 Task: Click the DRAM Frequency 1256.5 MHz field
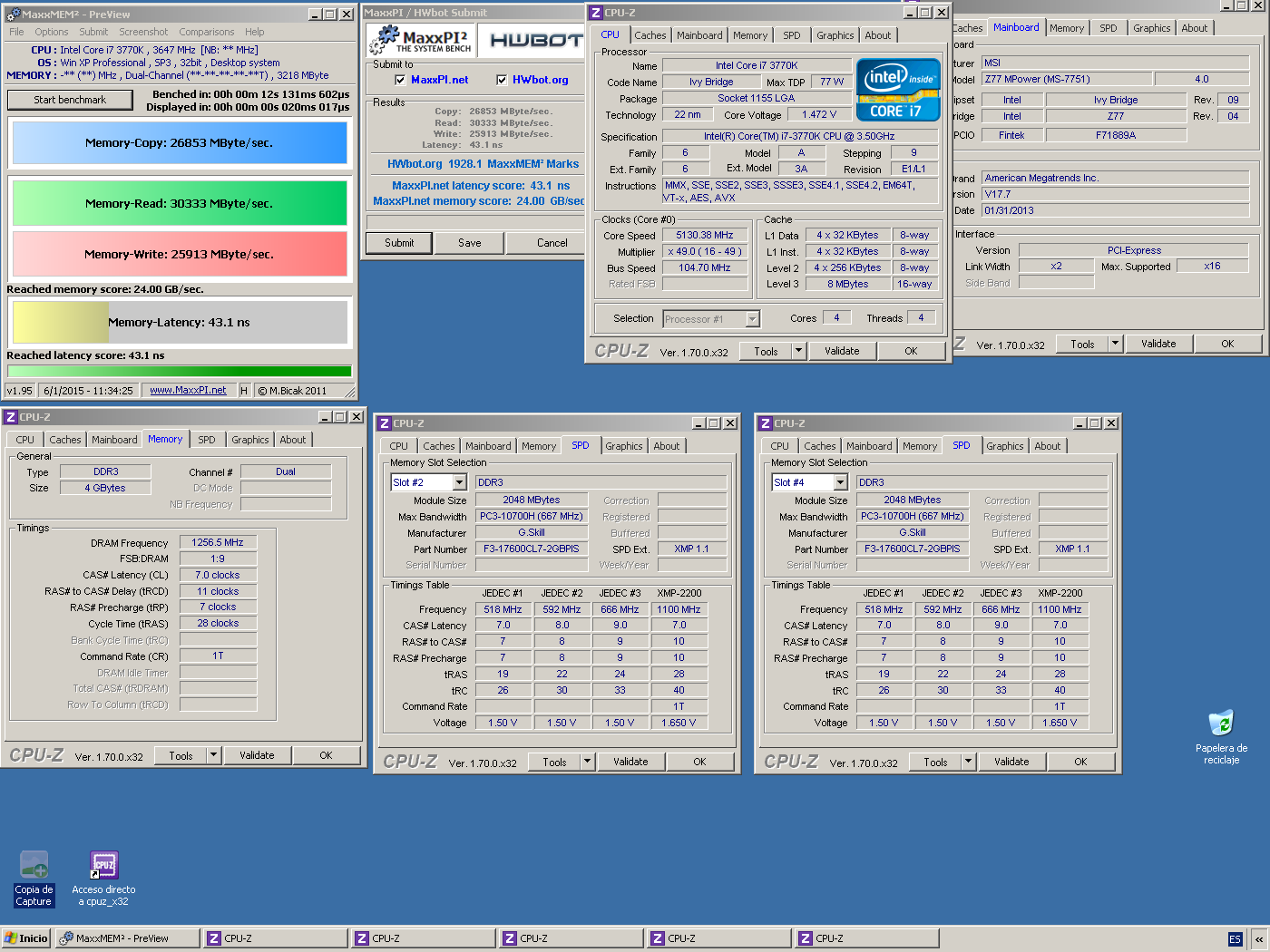coord(218,542)
